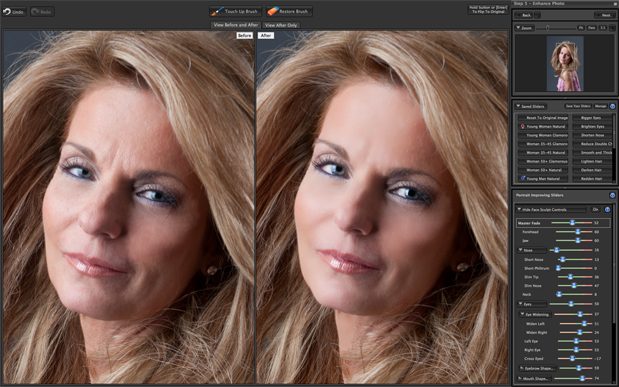Apply the Shorten Nose preset

click(x=591, y=135)
